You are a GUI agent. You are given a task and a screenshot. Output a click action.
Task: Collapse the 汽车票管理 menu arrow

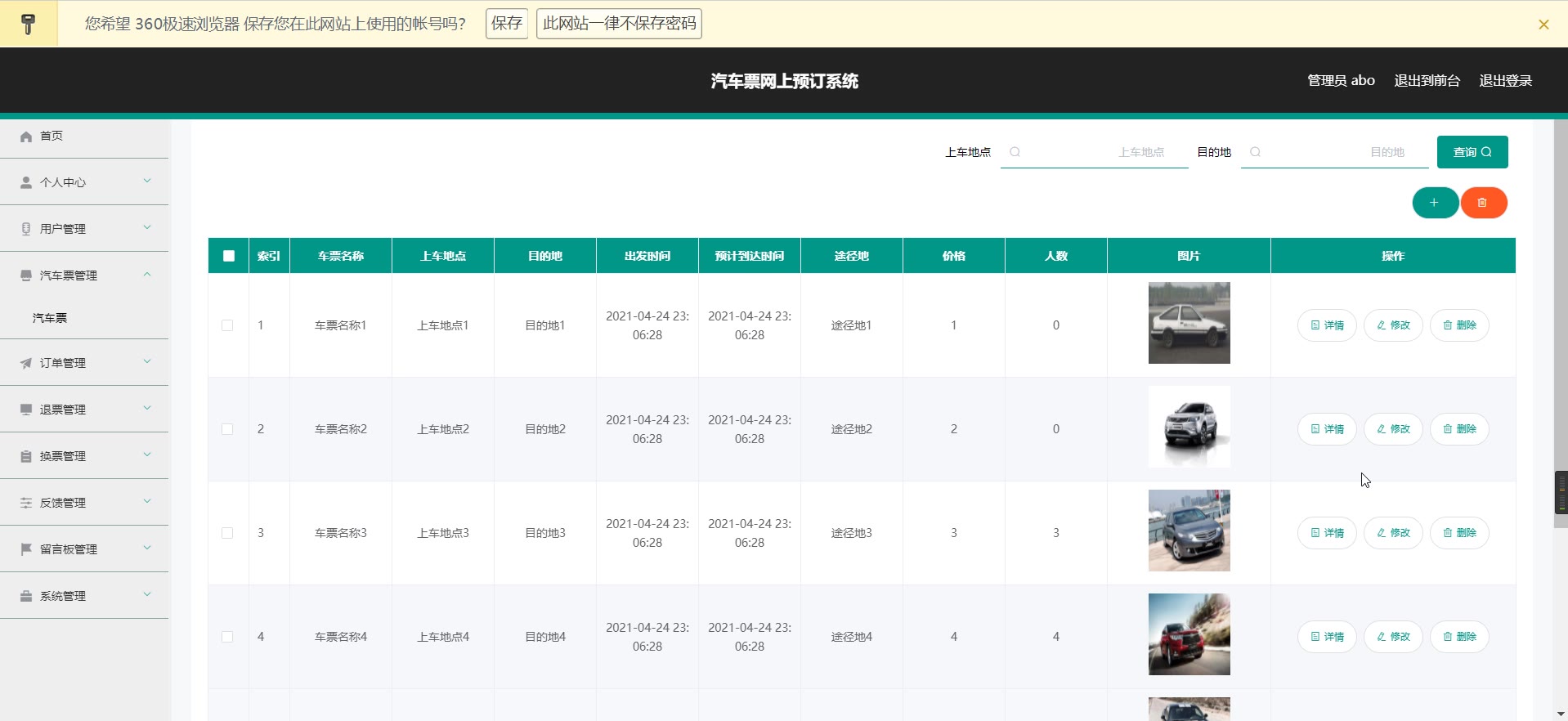point(147,275)
